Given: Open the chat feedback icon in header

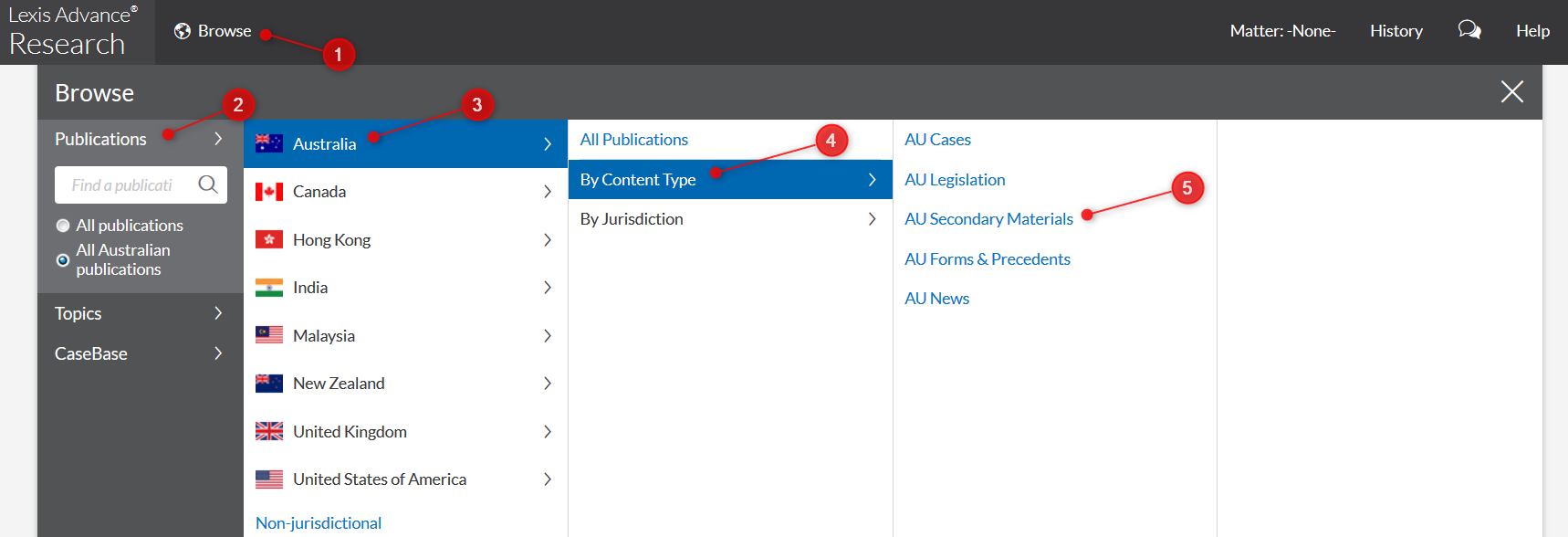Looking at the screenshot, I should coord(1469,30).
